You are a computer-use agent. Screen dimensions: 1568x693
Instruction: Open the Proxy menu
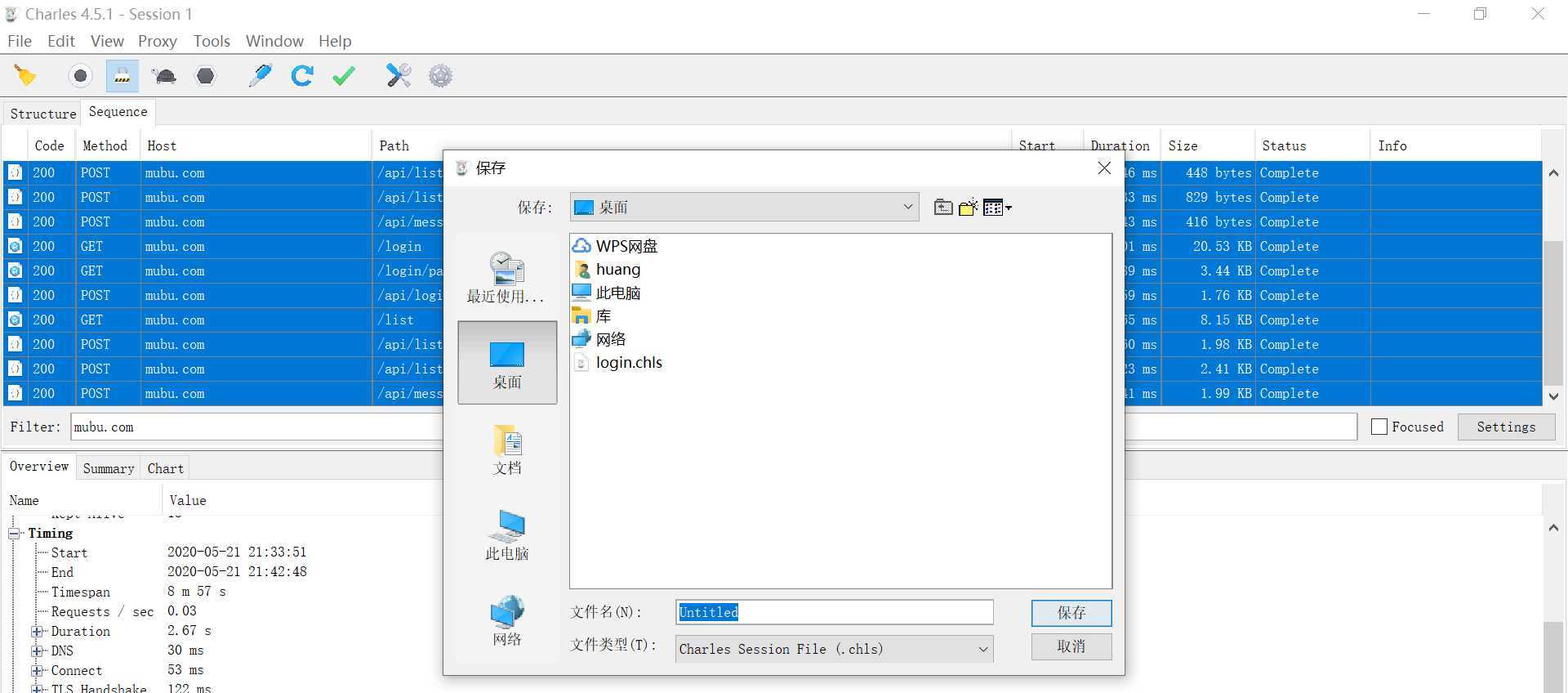click(157, 41)
